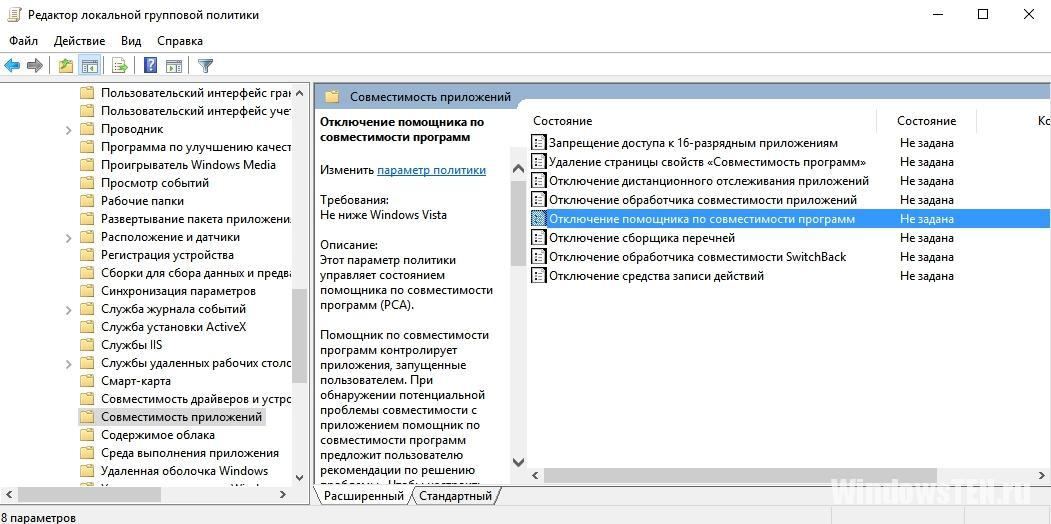Open the Действие menu
Viewport: 1051px width, 524px height.
tap(80, 41)
